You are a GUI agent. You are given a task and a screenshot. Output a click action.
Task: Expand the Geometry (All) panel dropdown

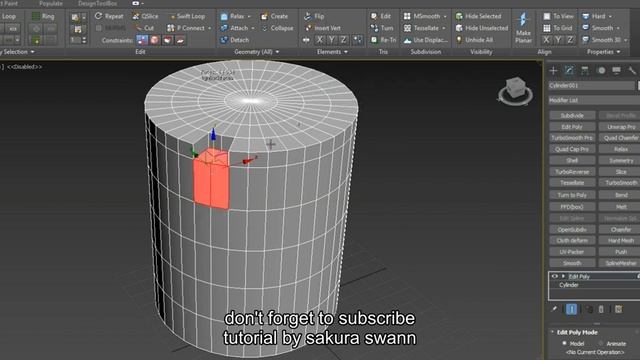[x=278, y=52]
